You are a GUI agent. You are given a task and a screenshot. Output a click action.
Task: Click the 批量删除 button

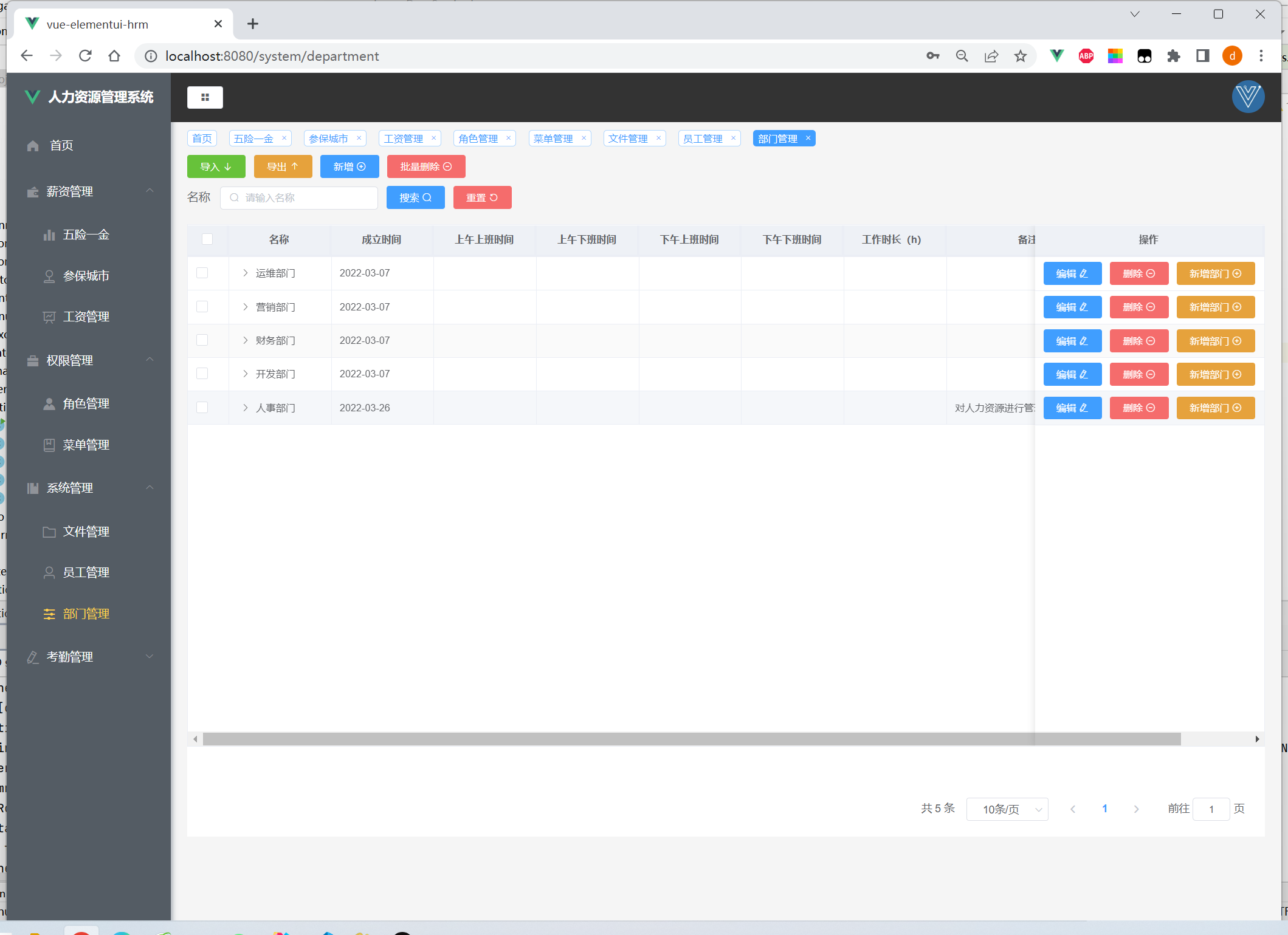point(425,166)
